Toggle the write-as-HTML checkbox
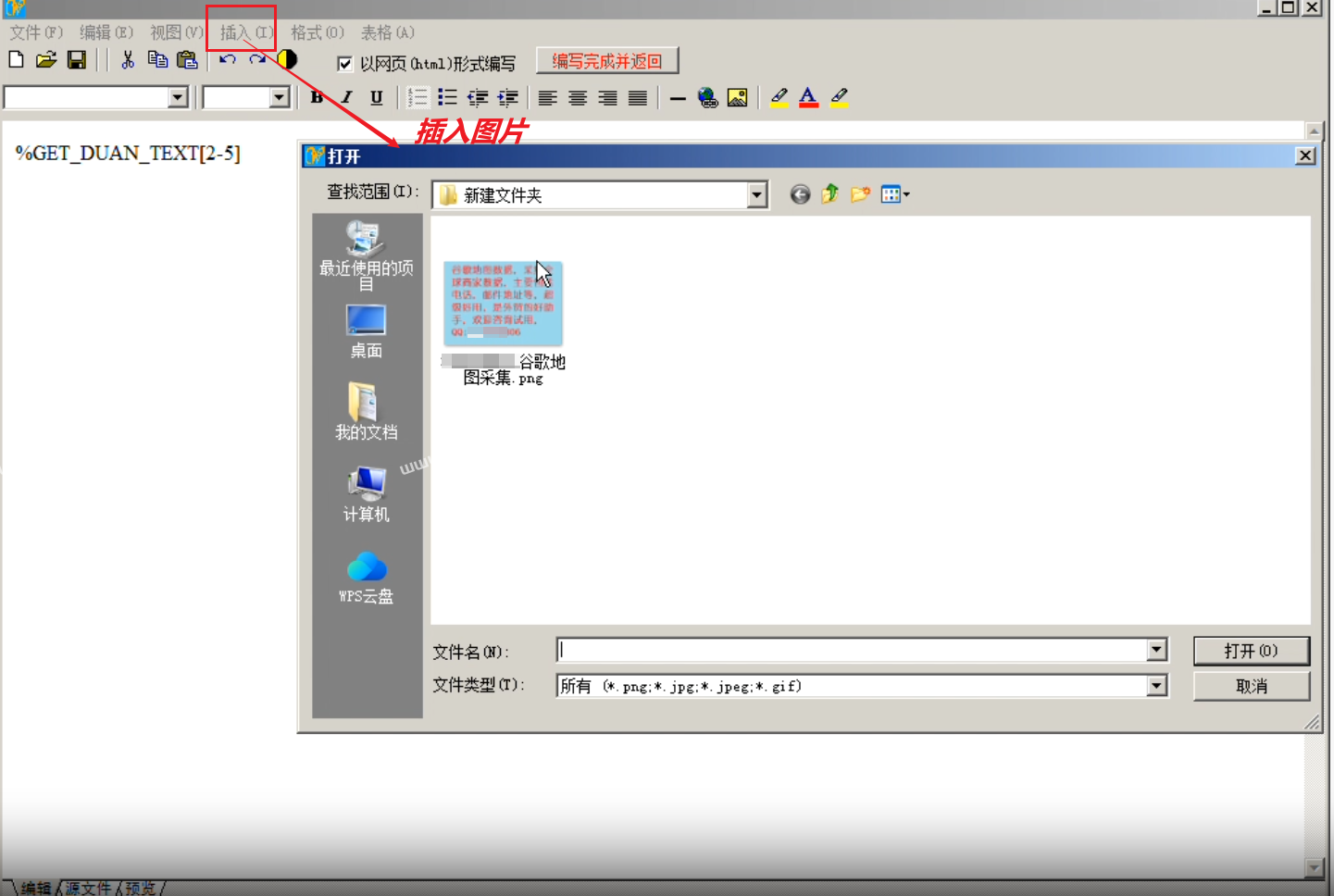This screenshot has width=1334, height=896. (x=345, y=64)
